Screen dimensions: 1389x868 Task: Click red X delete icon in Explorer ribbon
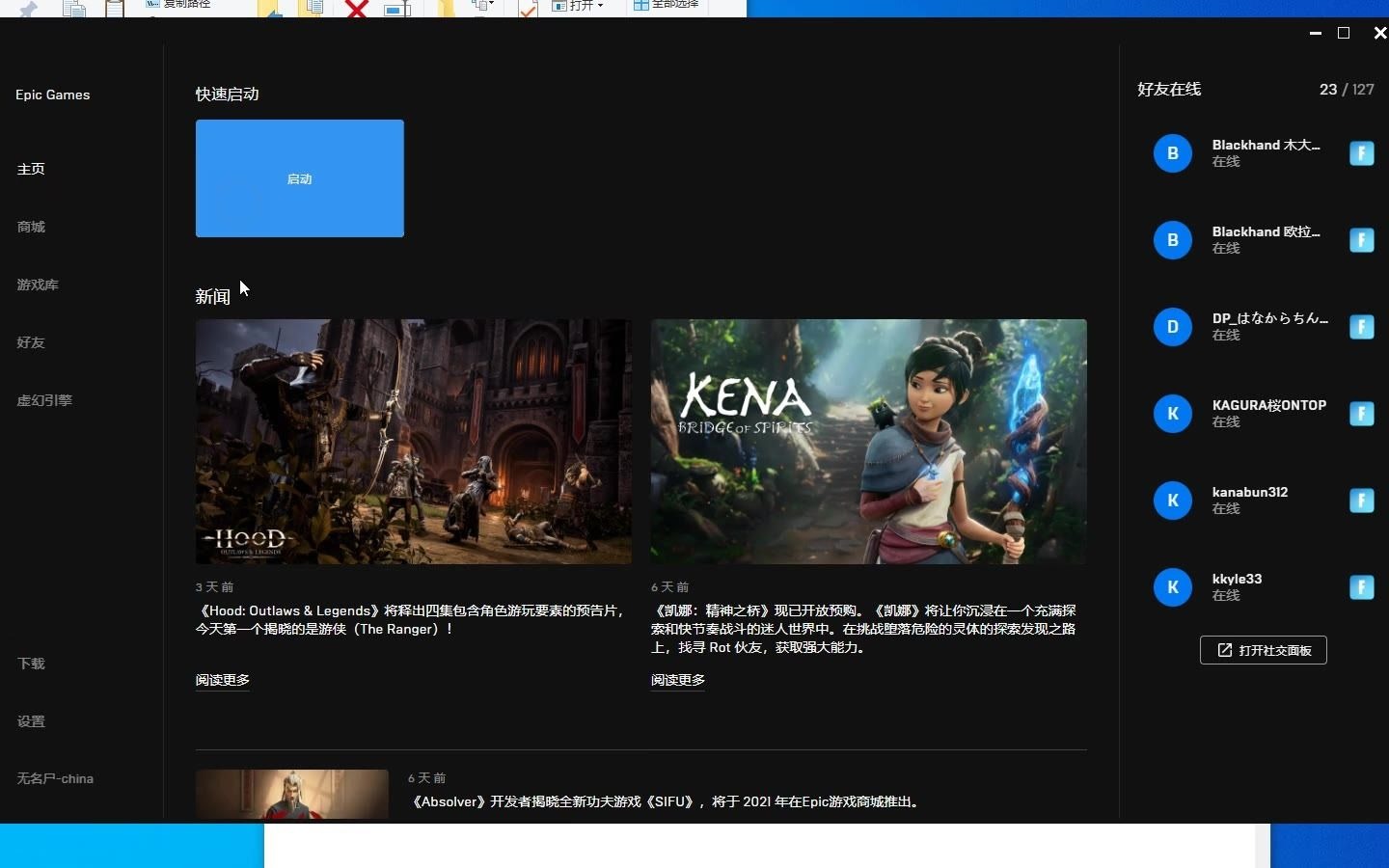(x=357, y=9)
